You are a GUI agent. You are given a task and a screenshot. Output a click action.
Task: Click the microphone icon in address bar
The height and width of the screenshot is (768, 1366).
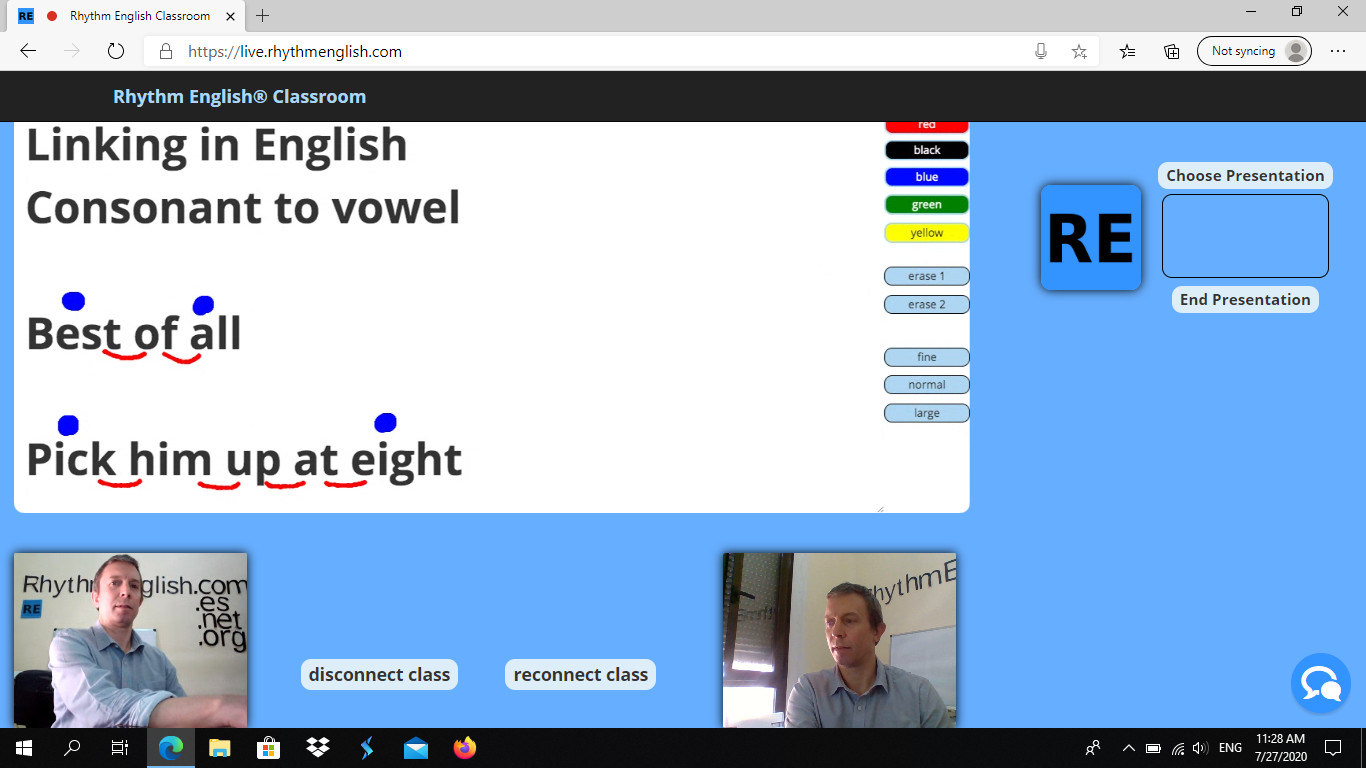[x=1041, y=51]
